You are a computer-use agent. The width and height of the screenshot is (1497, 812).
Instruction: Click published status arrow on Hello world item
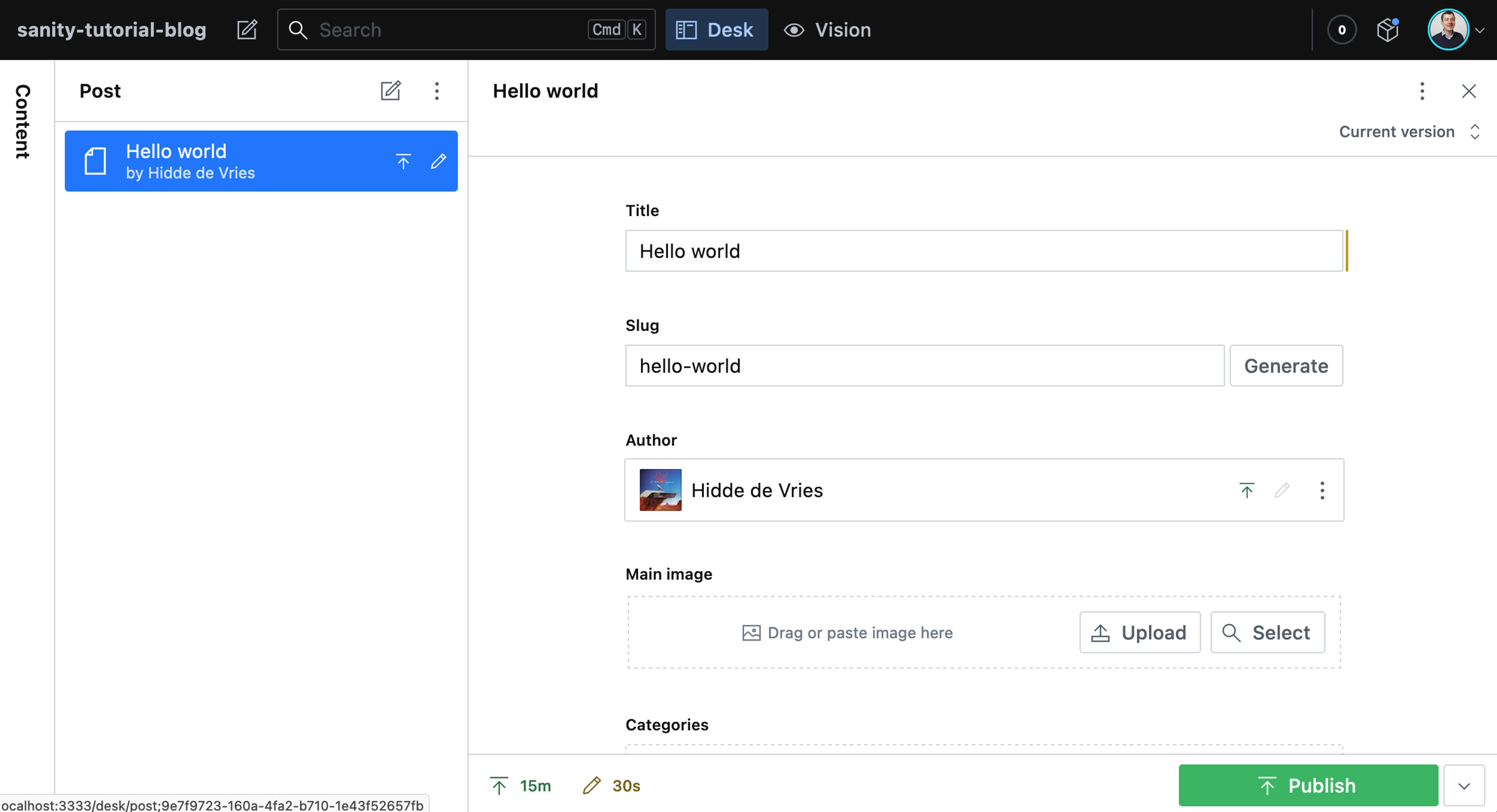point(403,161)
